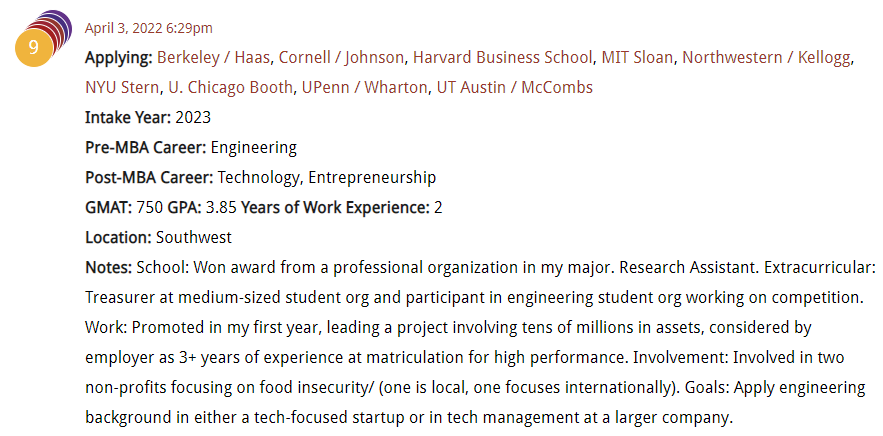Open the Berkeley / Haas school link
The image size is (883, 436).
pyautogui.click(x=213, y=57)
